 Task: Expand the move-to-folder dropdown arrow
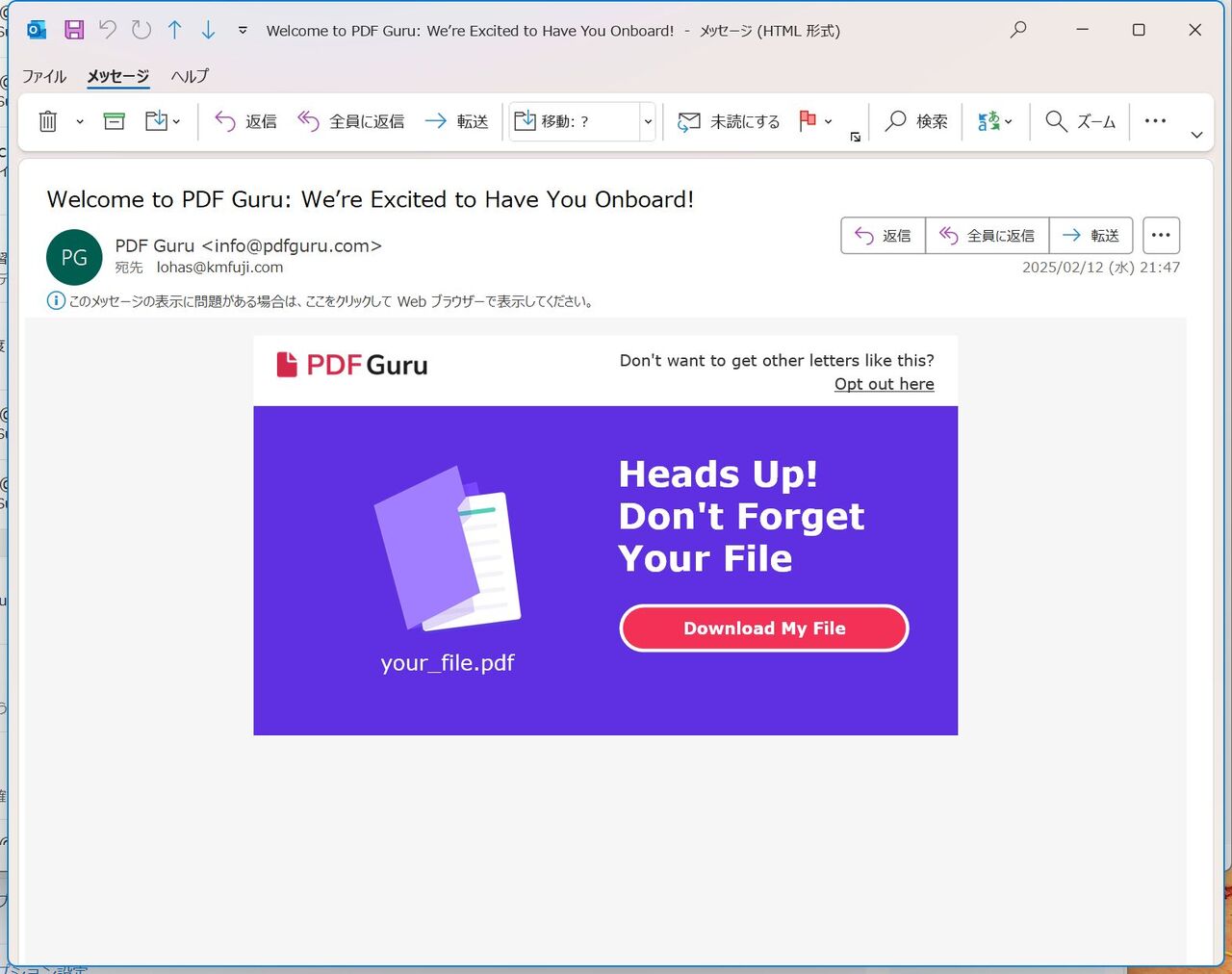[176, 122]
